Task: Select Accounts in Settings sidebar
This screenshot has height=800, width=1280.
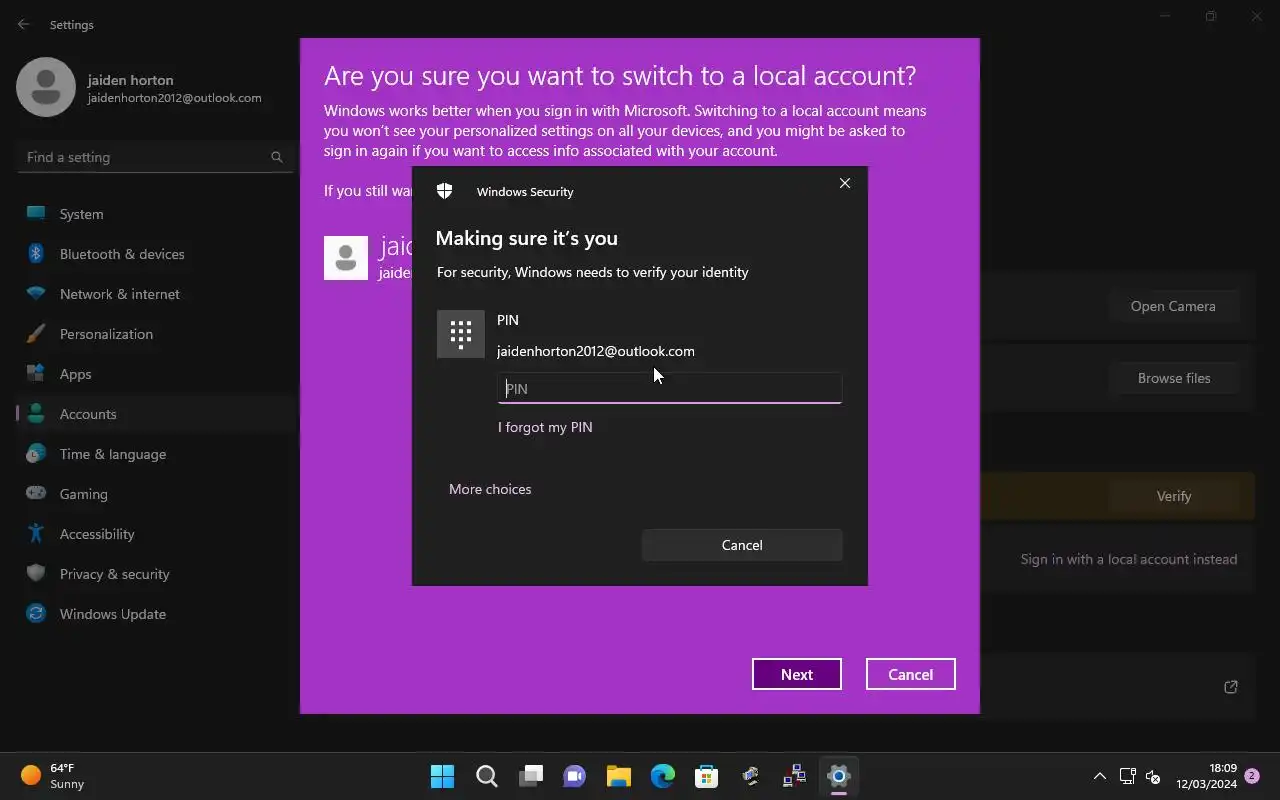Action: tap(155, 414)
